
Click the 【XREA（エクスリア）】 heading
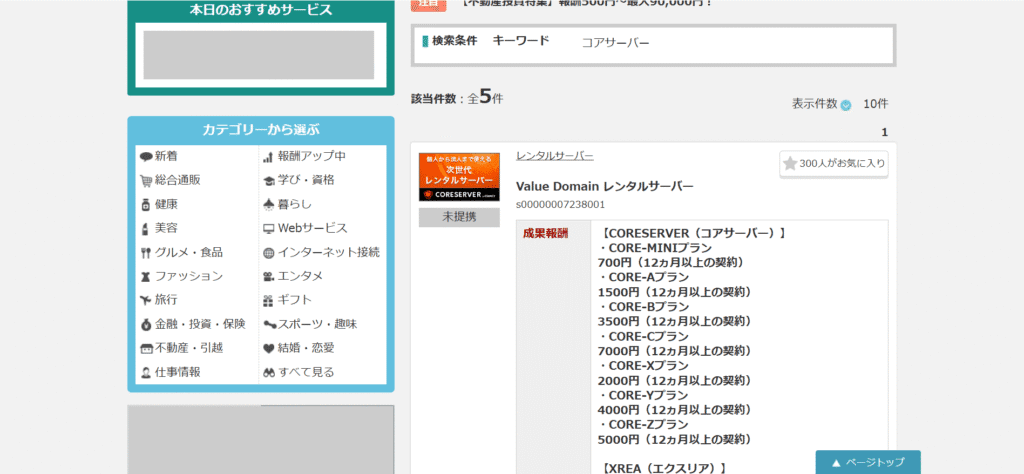(665, 468)
